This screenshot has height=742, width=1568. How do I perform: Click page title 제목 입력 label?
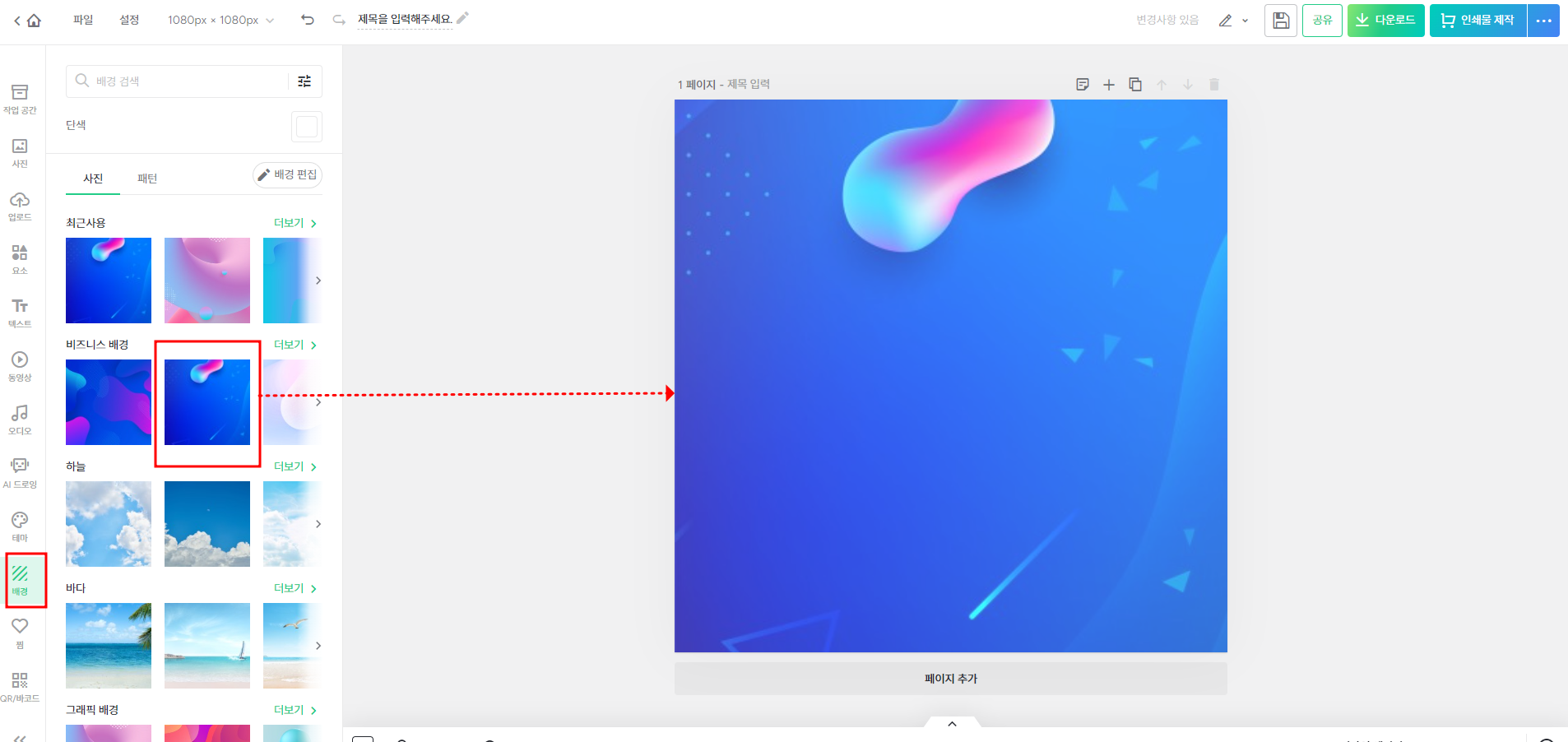pyautogui.click(x=749, y=84)
